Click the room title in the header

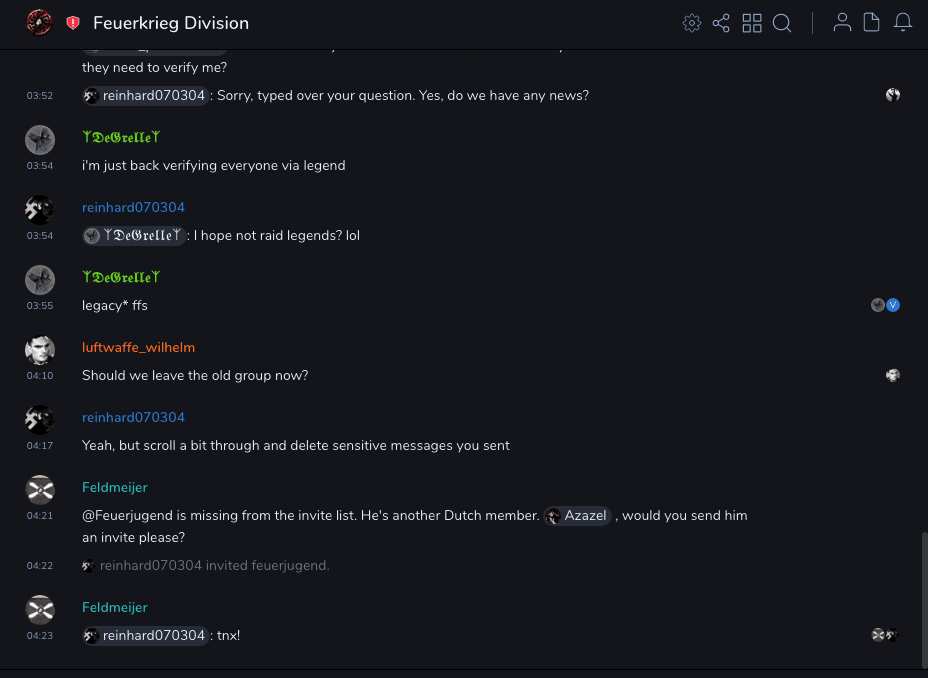tap(171, 23)
